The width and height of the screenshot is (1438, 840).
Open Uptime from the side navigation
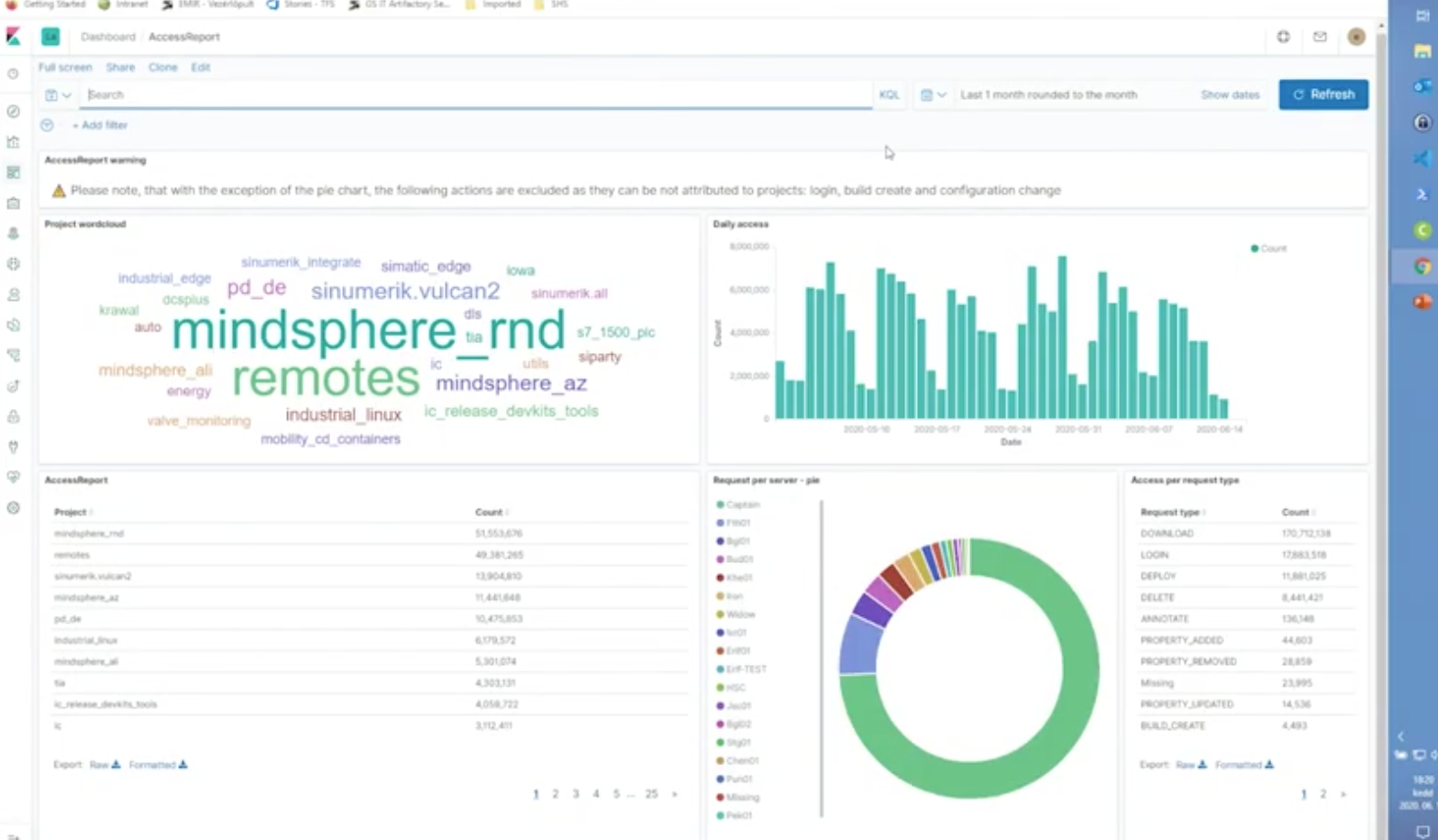(x=13, y=386)
